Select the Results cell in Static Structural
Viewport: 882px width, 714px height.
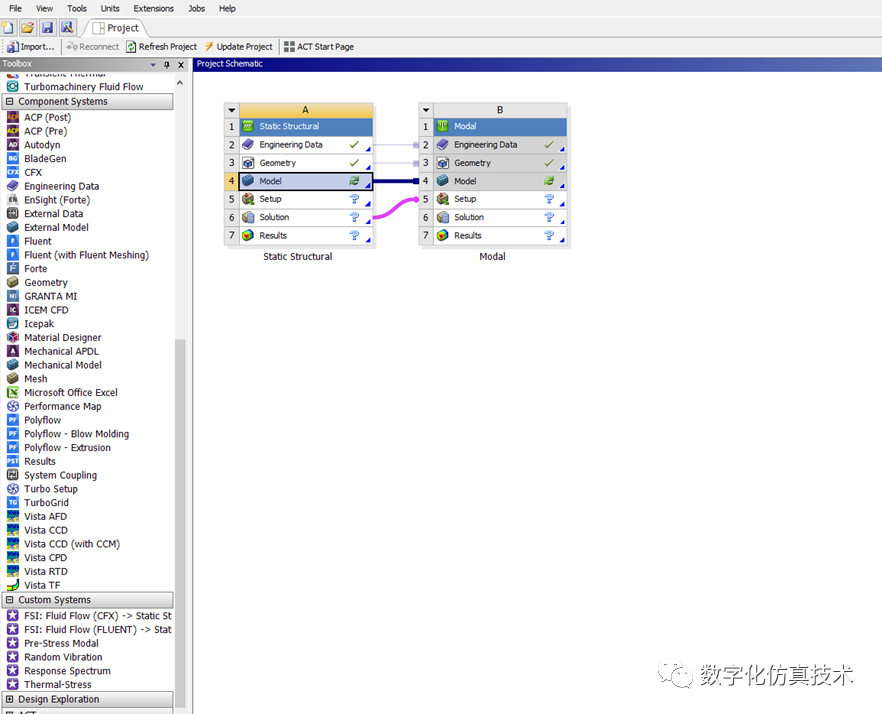tap(306, 236)
